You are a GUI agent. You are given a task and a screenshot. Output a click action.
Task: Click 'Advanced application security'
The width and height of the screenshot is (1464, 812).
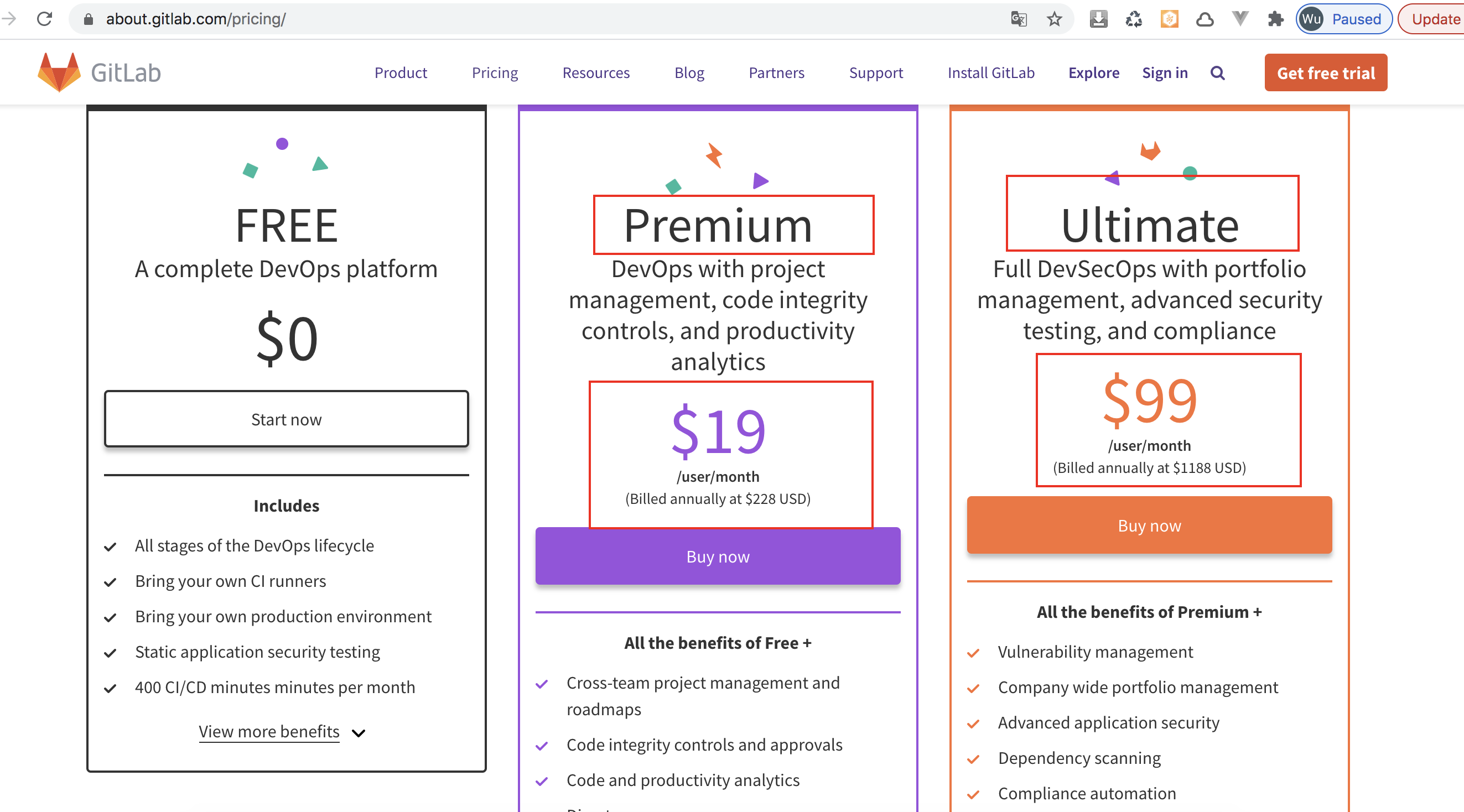click(1109, 723)
